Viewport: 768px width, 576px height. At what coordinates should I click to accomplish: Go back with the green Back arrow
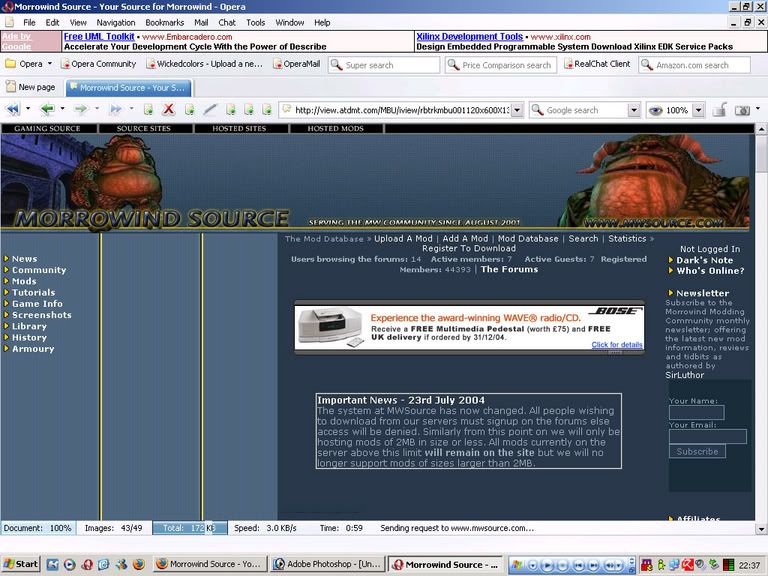tap(48, 109)
